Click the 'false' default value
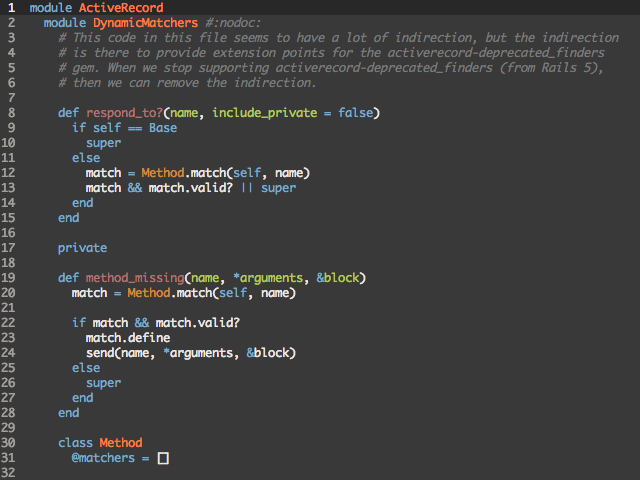The height and width of the screenshot is (480, 640). (356, 113)
